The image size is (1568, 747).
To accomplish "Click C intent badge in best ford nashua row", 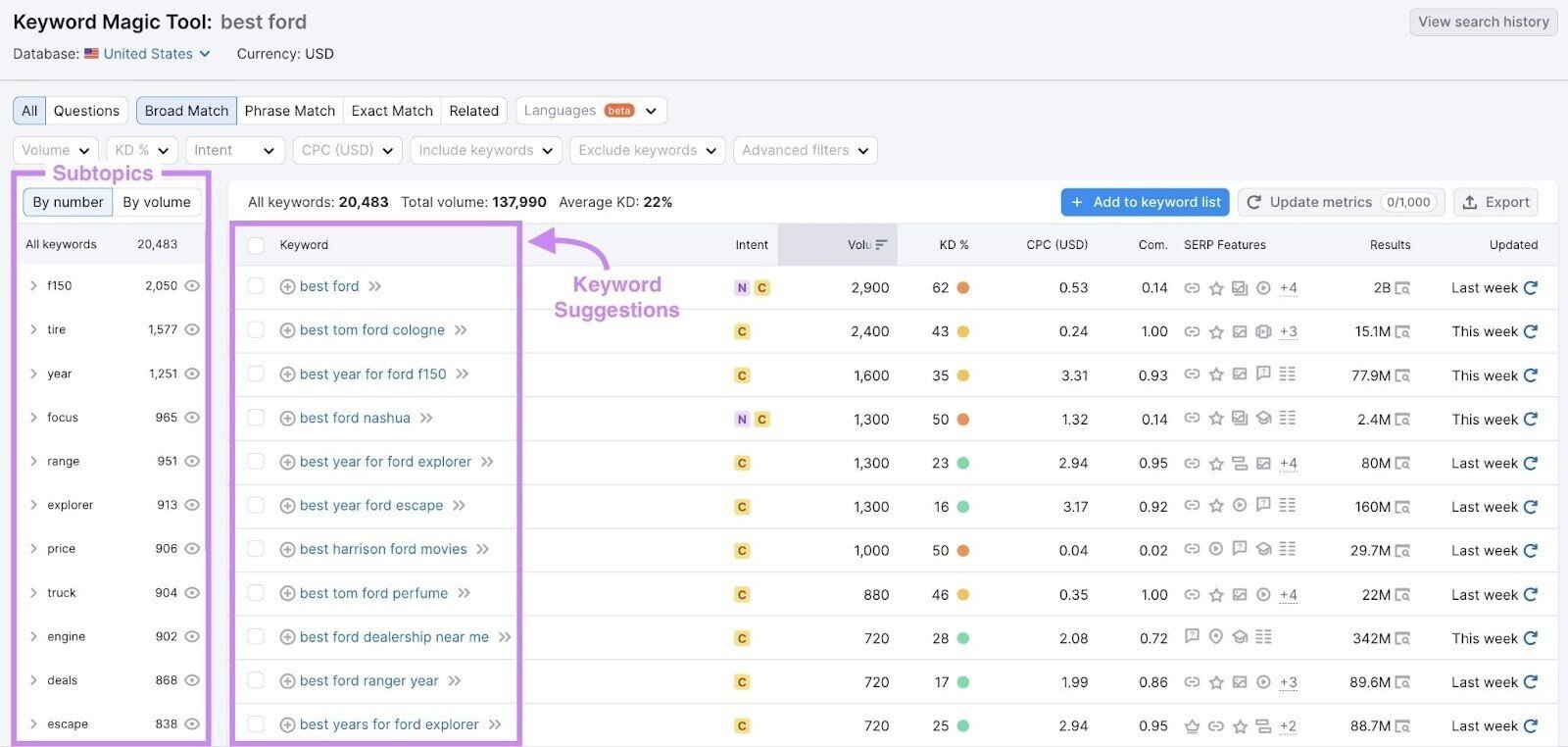I will (761, 420).
